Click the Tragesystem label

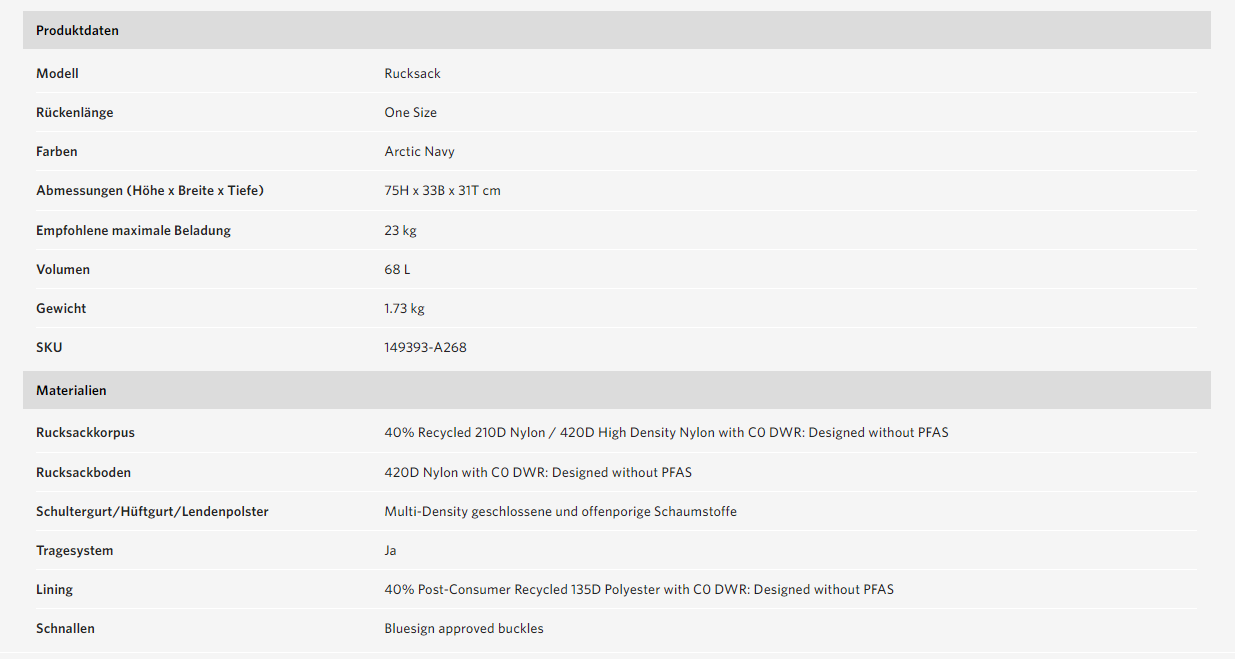pyautogui.click(x=75, y=551)
